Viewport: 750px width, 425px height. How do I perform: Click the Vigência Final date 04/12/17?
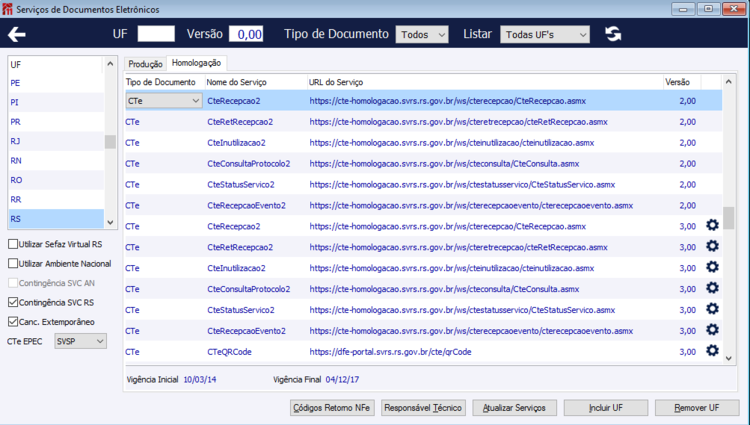coord(342,380)
